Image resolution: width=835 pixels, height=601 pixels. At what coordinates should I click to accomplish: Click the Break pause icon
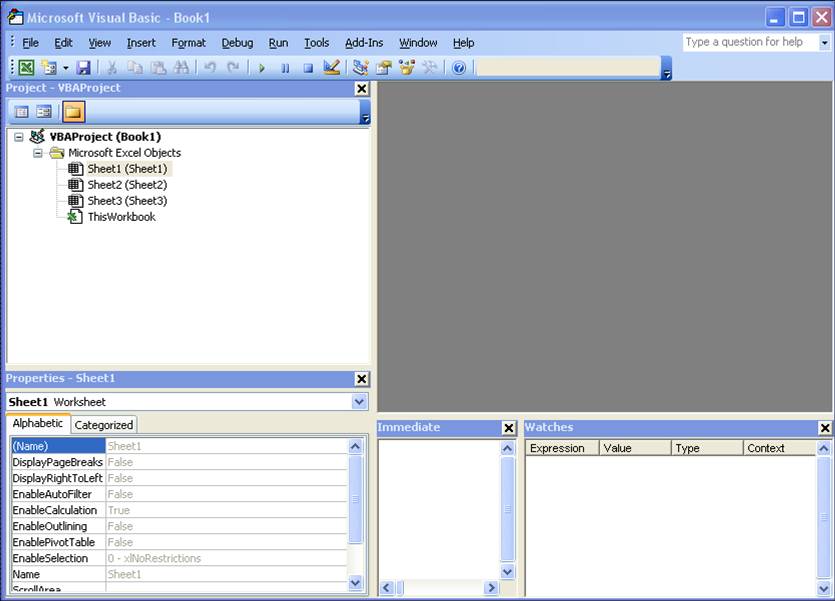285,68
